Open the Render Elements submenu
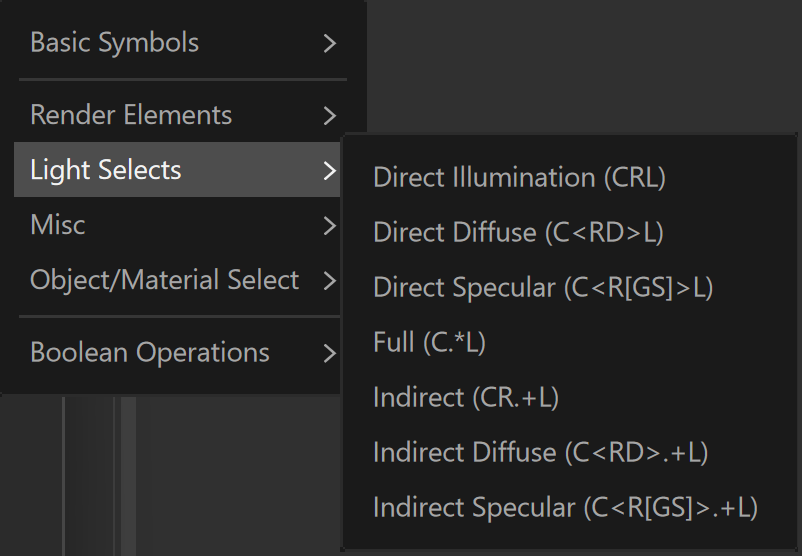The image size is (802, 556). [x=183, y=115]
